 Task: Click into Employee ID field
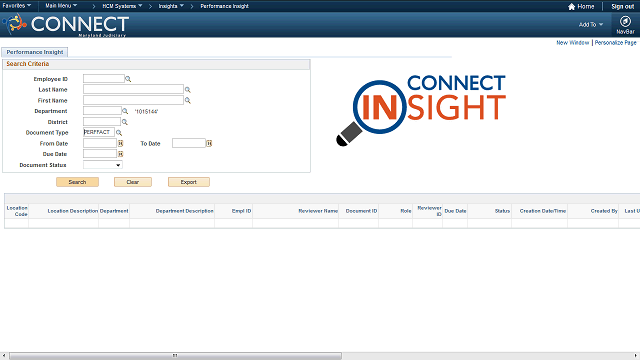104,78
